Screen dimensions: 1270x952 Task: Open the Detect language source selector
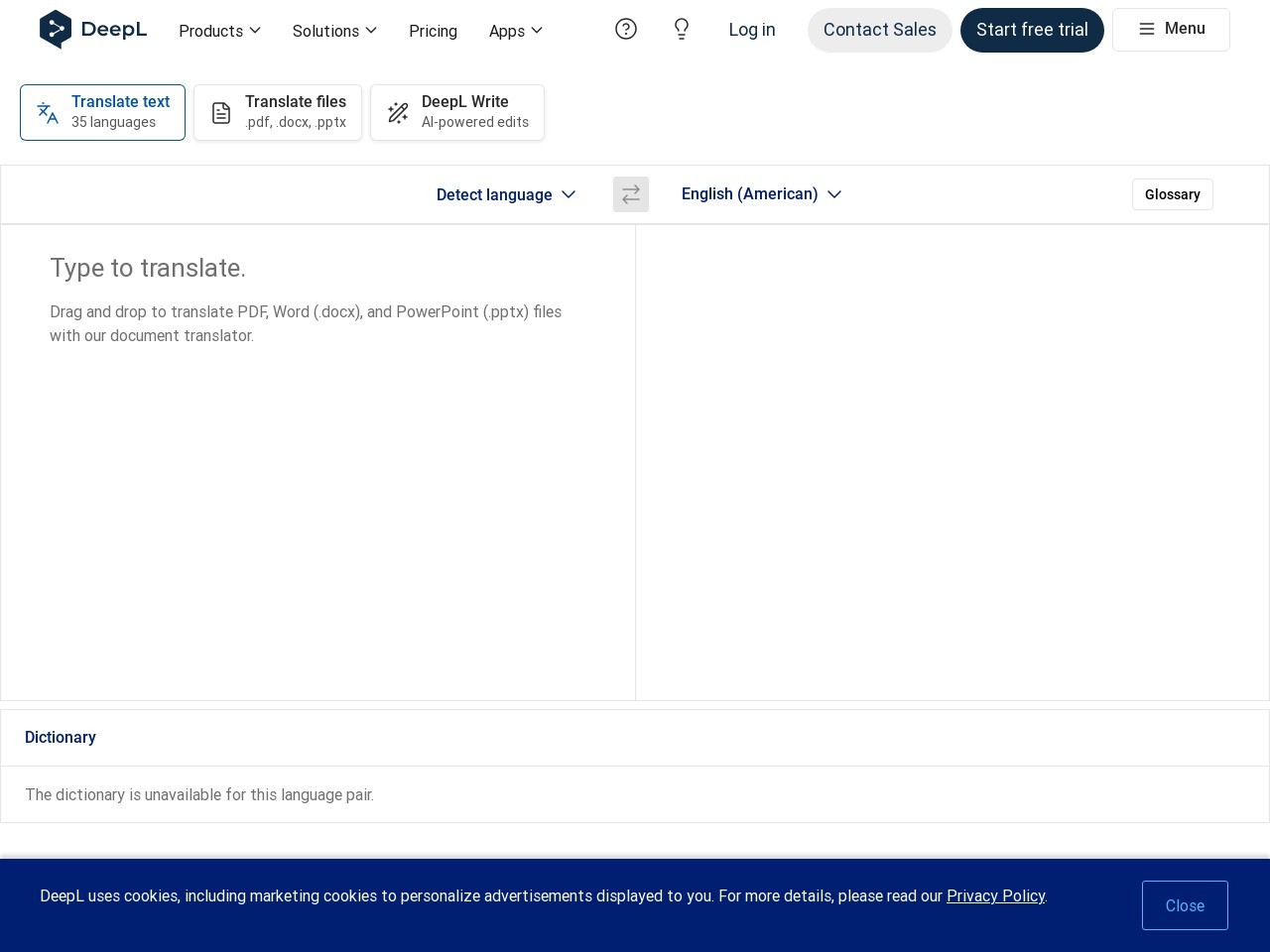[x=506, y=194]
